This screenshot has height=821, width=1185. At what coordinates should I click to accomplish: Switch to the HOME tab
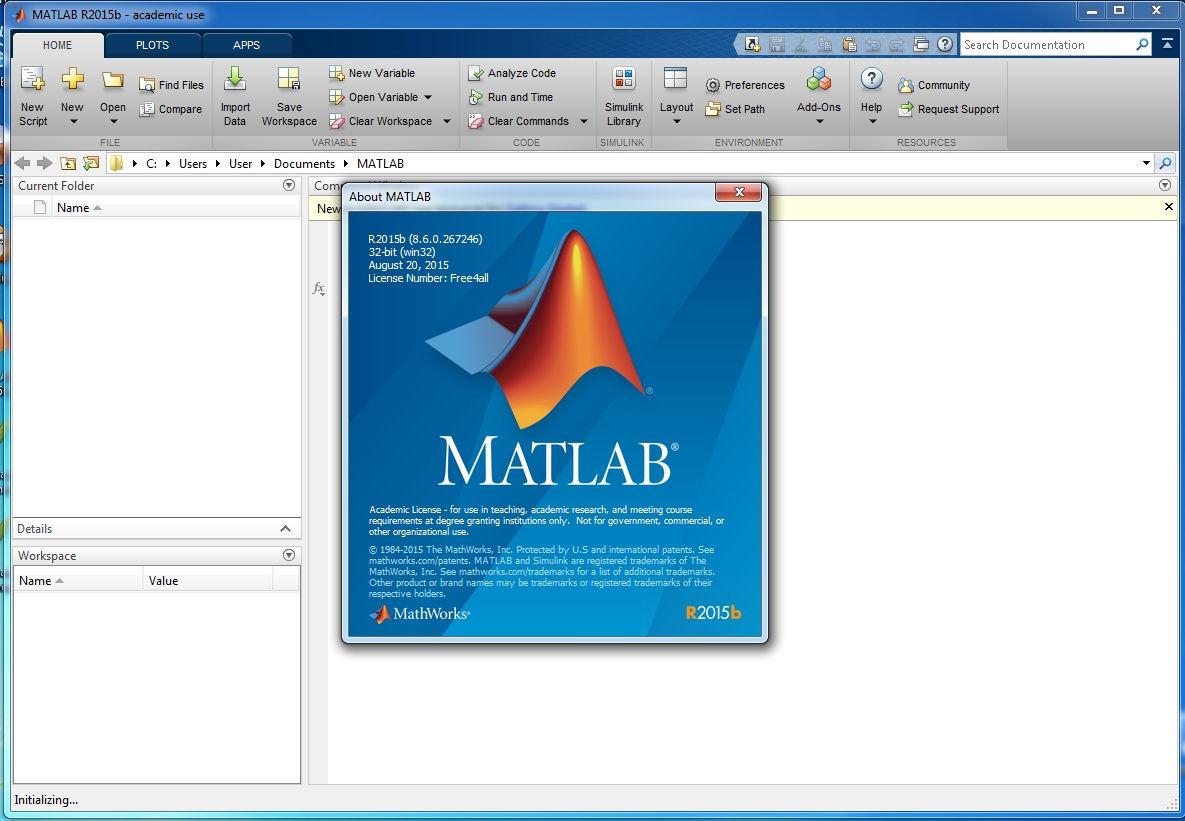coord(57,45)
